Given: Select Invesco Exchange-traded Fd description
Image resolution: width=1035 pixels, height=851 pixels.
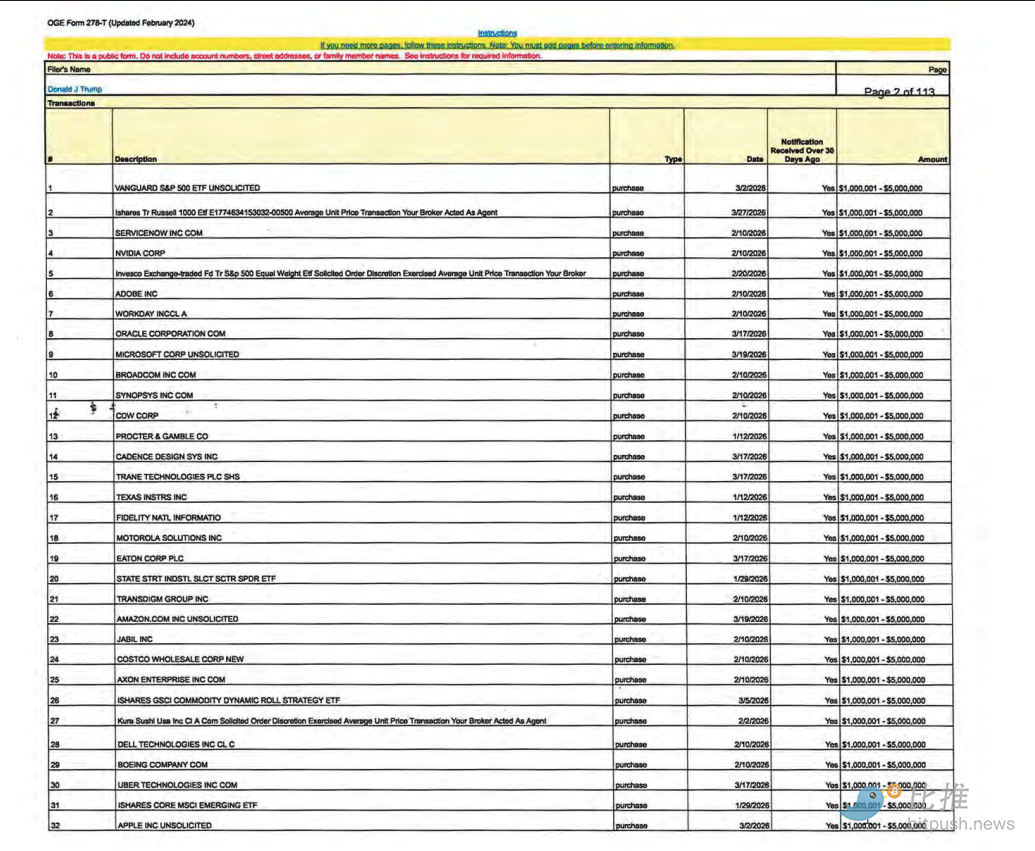Looking at the screenshot, I should [x=351, y=273].
